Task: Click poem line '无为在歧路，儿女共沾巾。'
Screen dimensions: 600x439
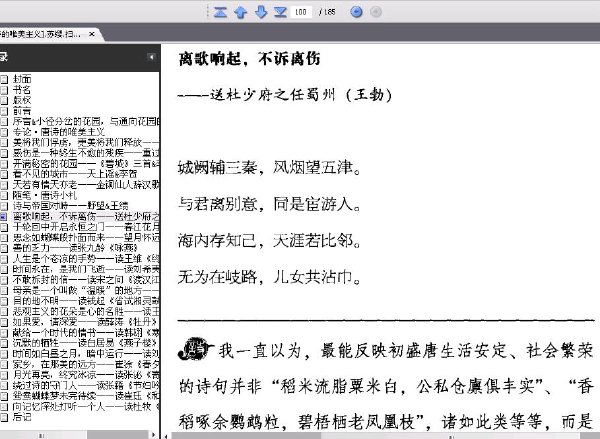Action: click(x=269, y=277)
